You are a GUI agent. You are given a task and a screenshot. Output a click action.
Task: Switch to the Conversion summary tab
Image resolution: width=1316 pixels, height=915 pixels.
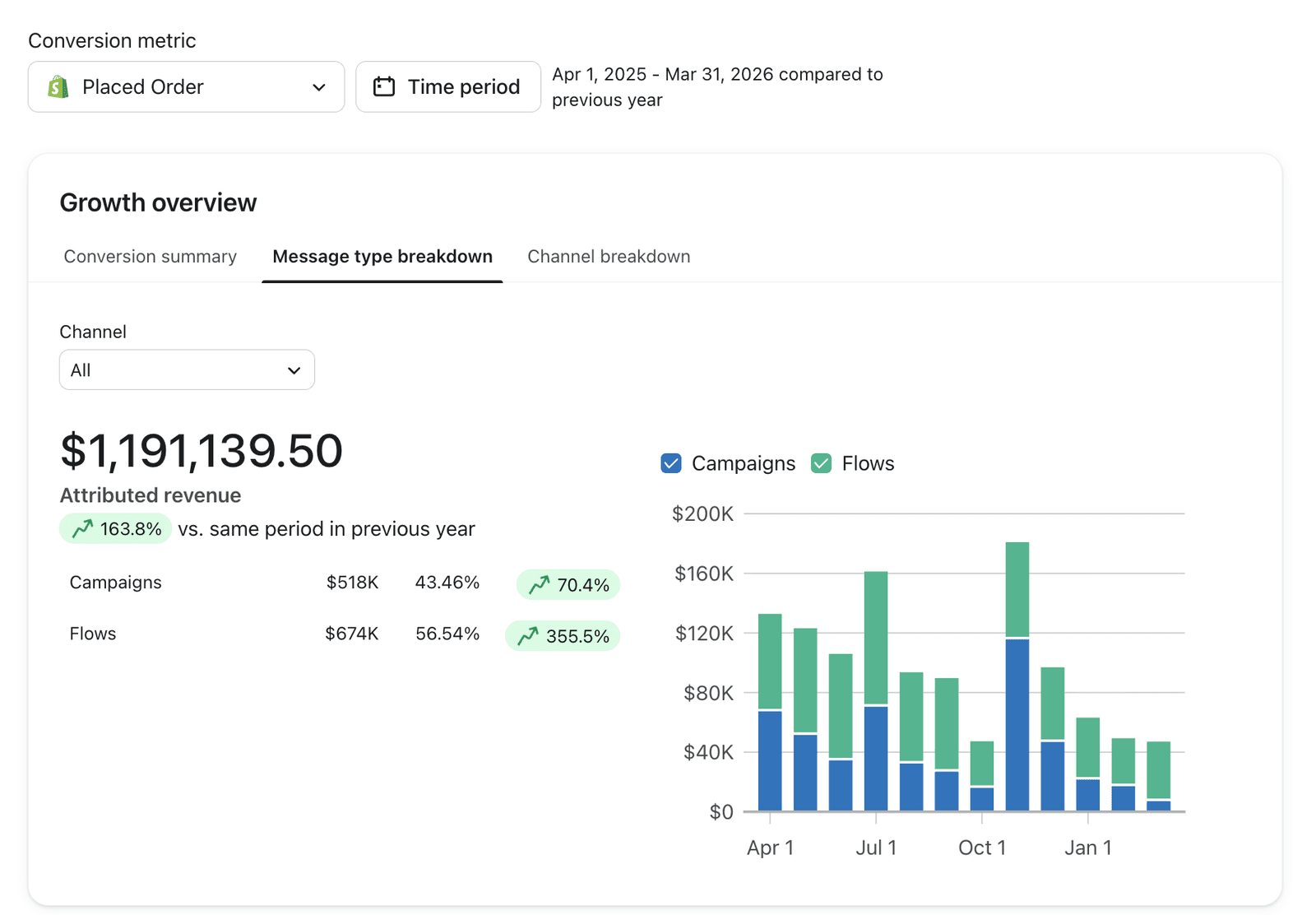point(151,257)
